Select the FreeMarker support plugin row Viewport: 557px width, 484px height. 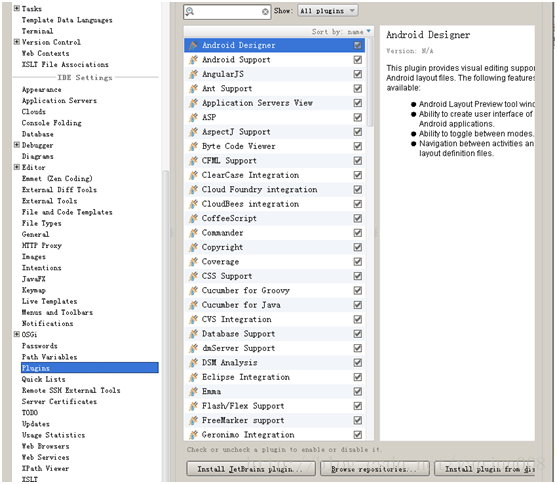pyautogui.click(x=274, y=420)
